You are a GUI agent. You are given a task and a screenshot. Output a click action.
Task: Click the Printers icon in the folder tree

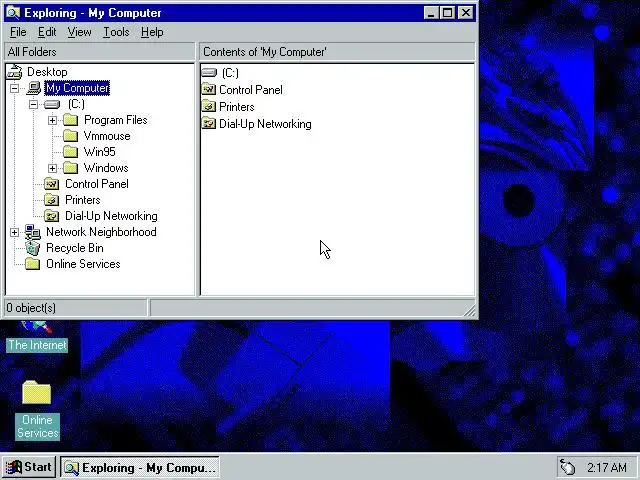click(x=51, y=200)
